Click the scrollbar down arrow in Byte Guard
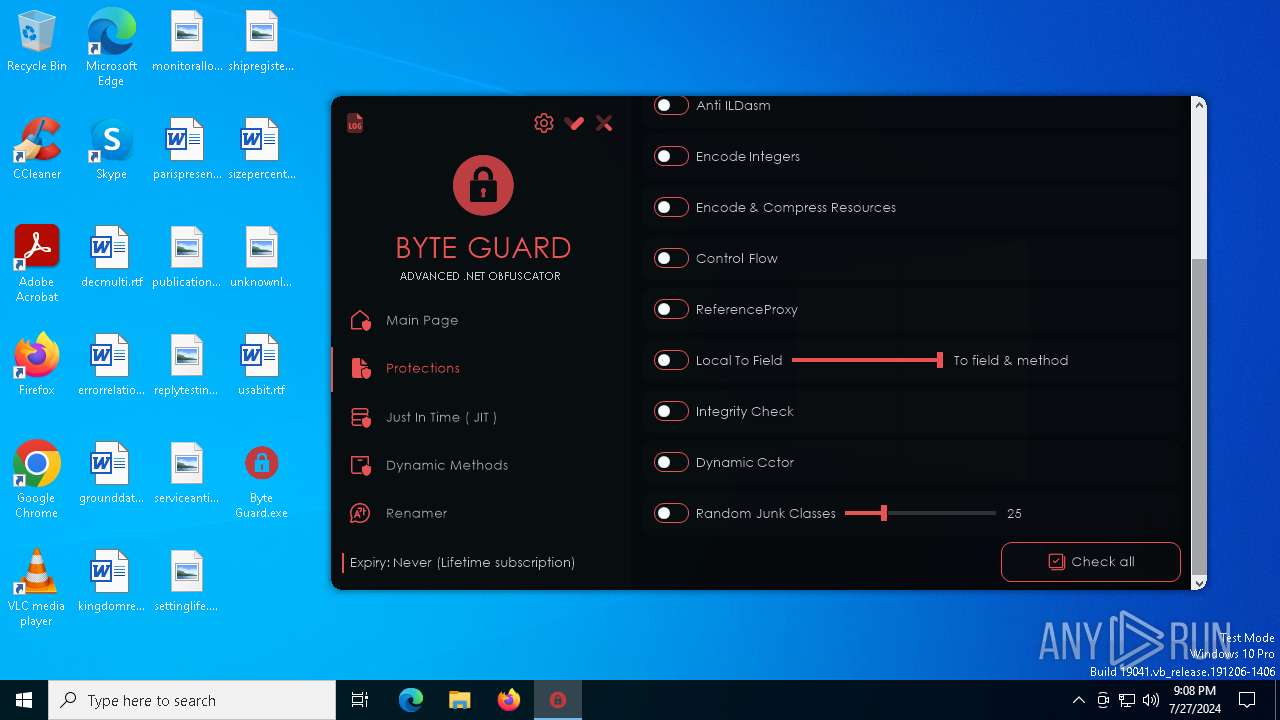 pyautogui.click(x=1199, y=582)
